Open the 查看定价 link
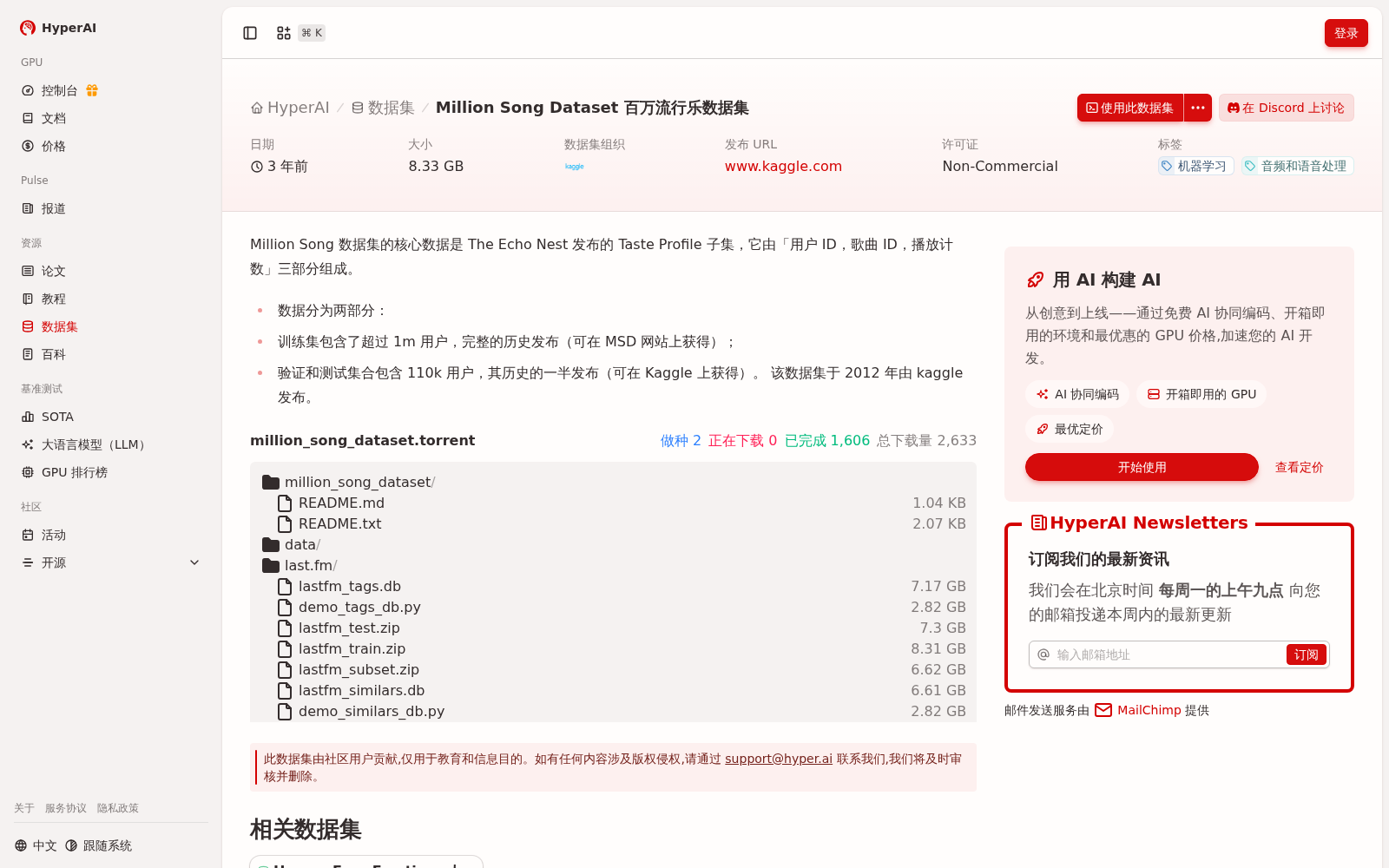The image size is (1389, 868). click(1299, 467)
